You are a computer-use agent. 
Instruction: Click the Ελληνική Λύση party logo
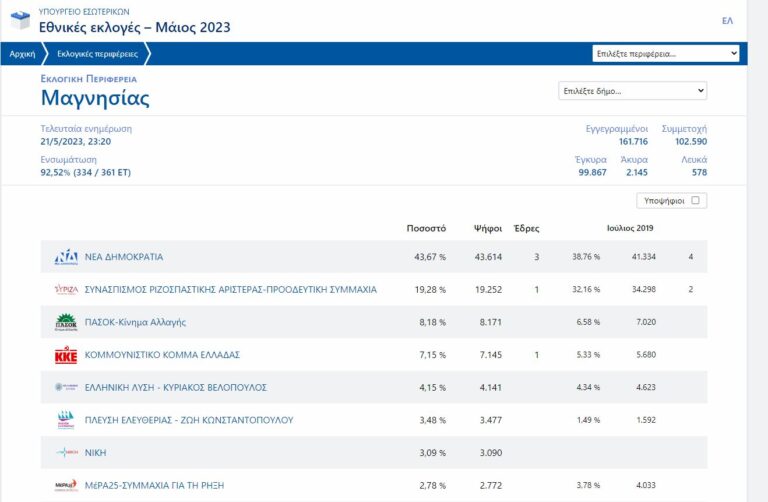(65, 387)
